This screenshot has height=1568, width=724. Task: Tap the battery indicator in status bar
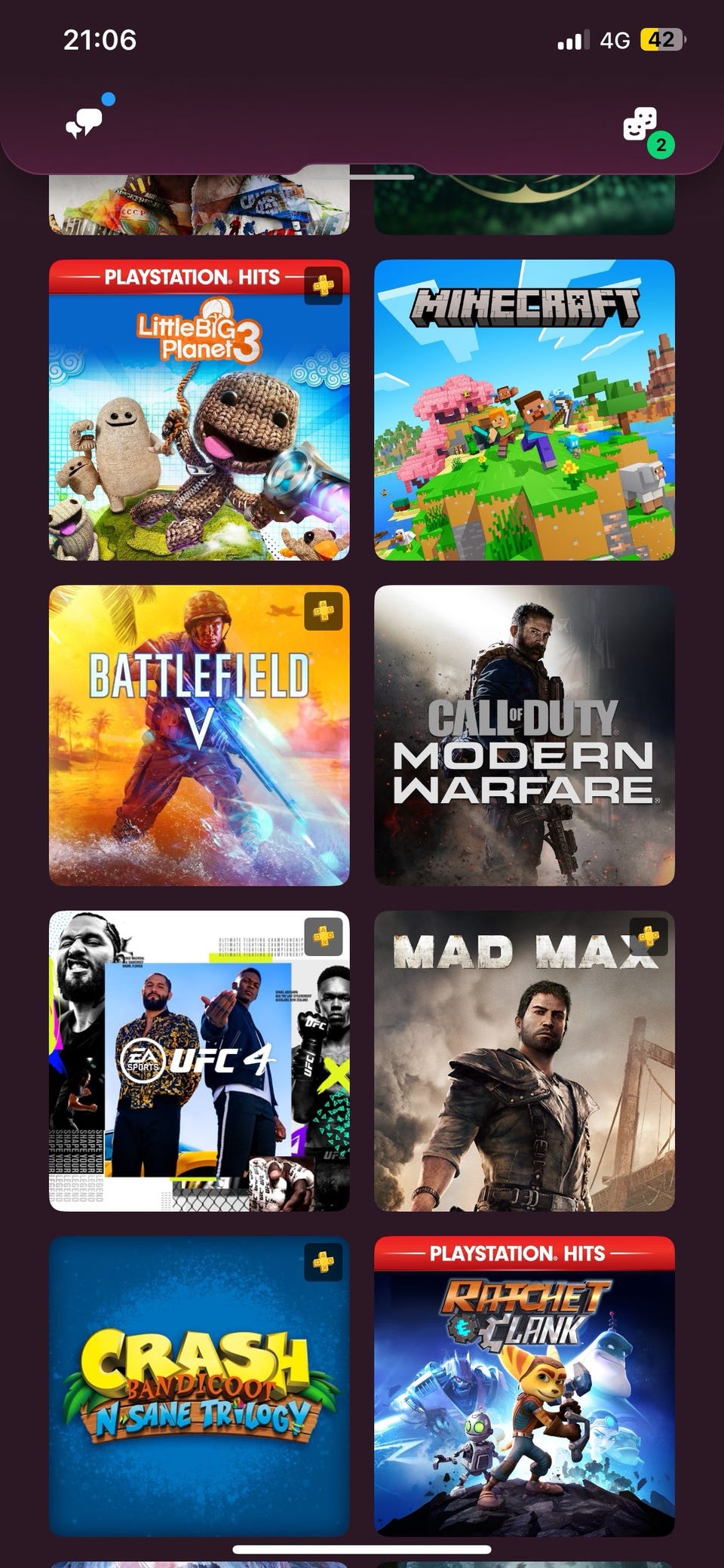tap(662, 39)
